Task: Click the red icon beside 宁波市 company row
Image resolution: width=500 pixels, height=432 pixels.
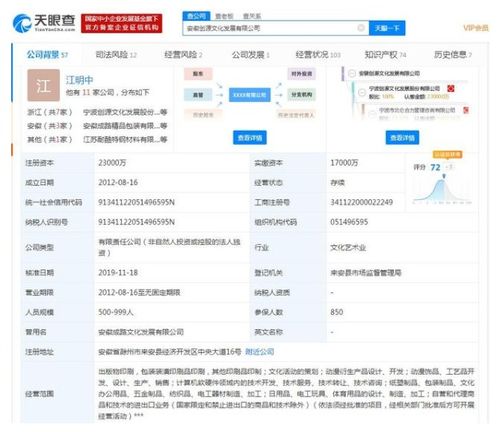Action: (x=466, y=110)
